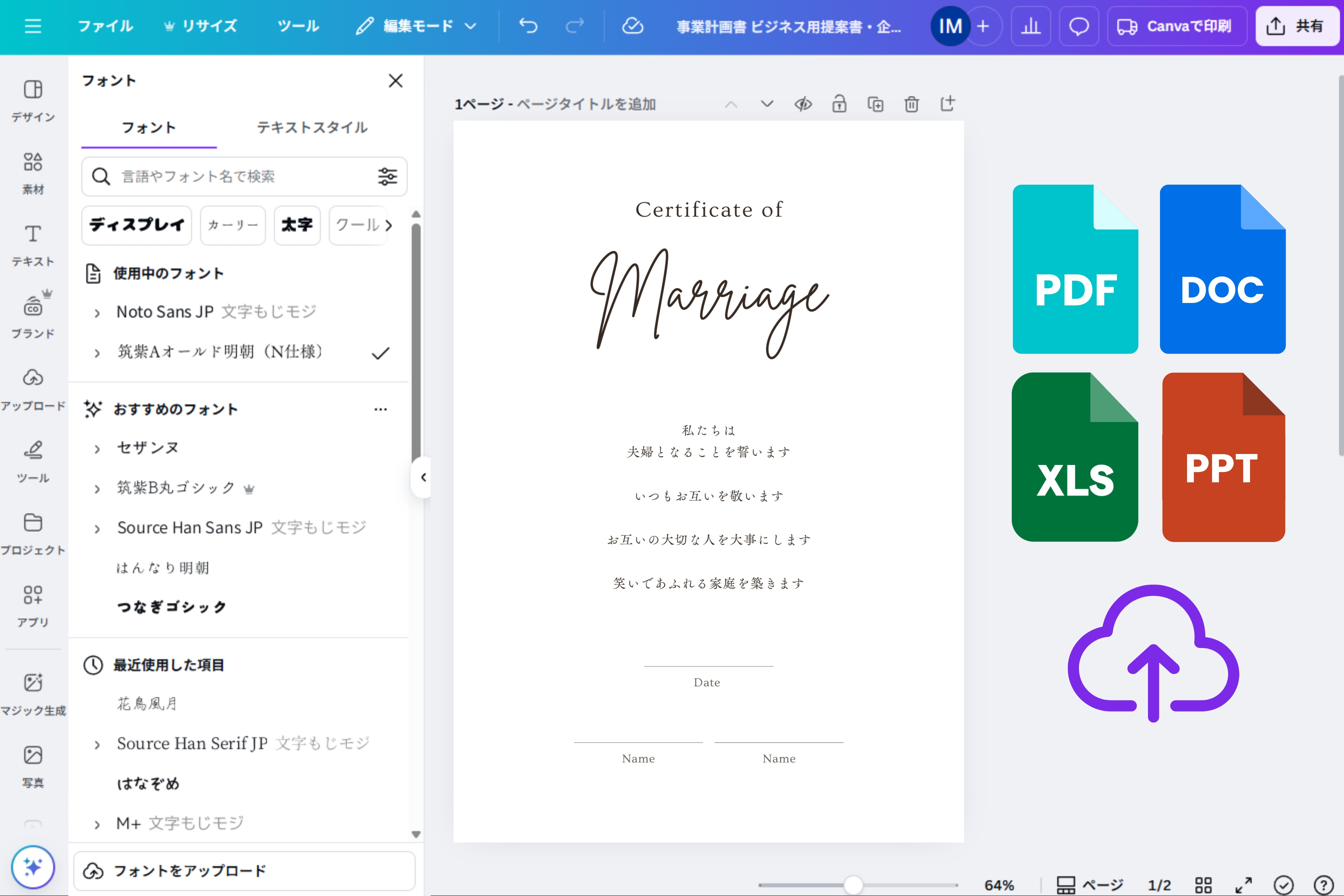This screenshot has height=896, width=1344.
Task: Open おすすめのフォント more options
Action: coord(381,409)
